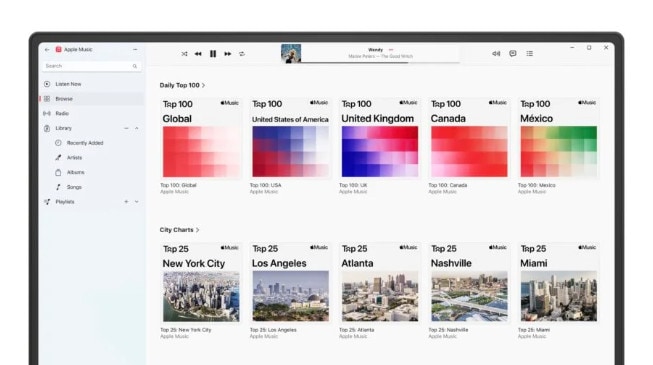Click the Library edit minus button

point(126,128)
